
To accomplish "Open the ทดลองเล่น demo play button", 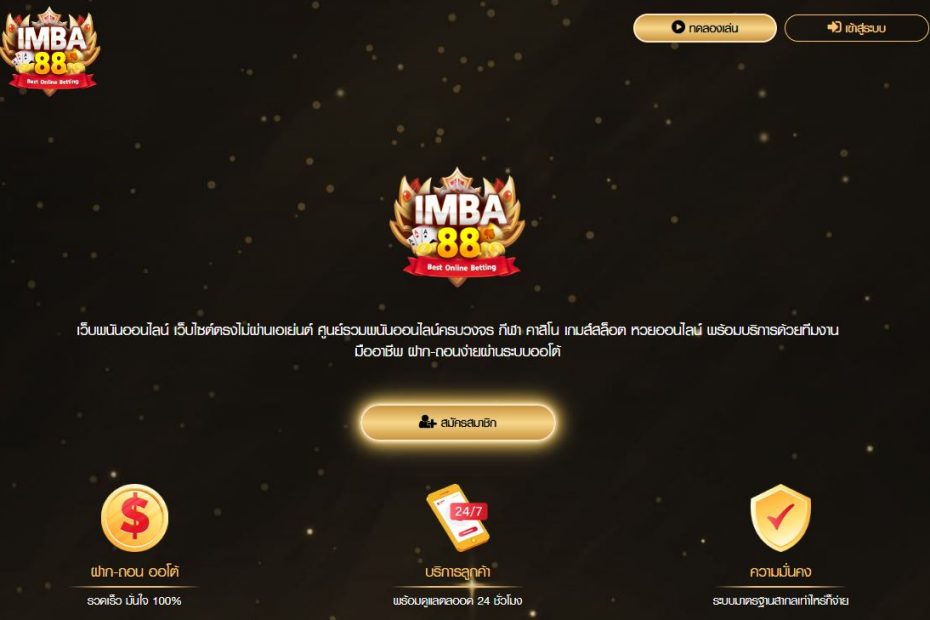I will pyautogui.click(x=705, y=28).
